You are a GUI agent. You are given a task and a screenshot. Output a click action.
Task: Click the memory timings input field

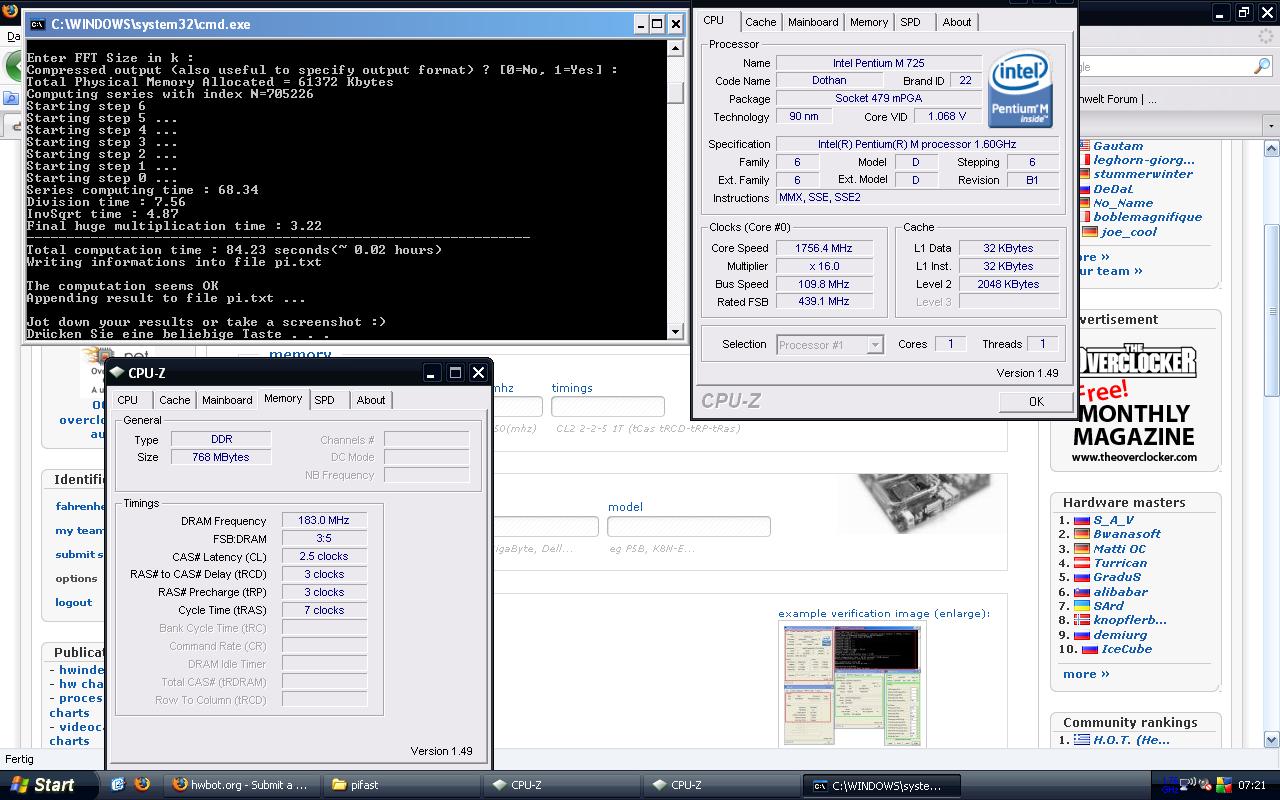point(608,407)
